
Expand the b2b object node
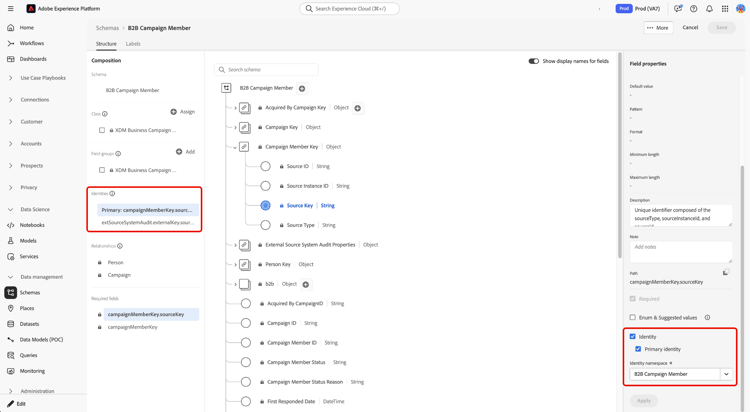click(235, 284)
